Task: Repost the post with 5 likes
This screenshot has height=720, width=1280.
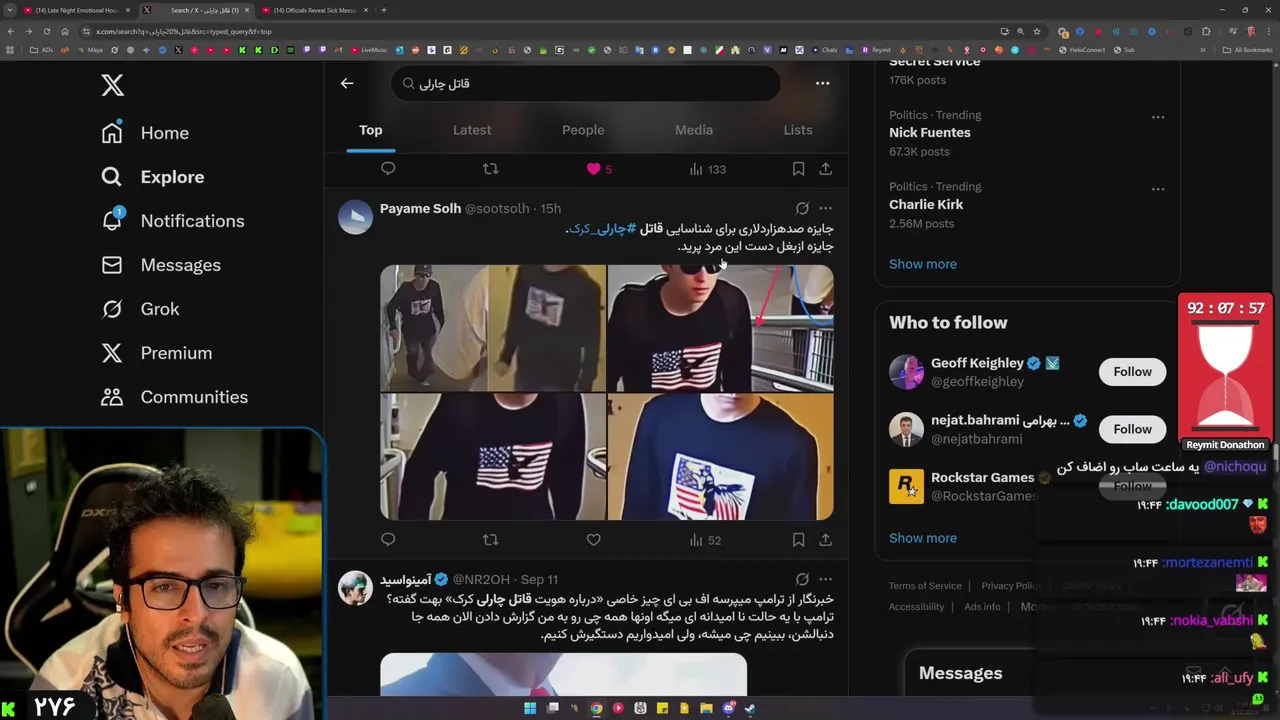Action: 490,169
